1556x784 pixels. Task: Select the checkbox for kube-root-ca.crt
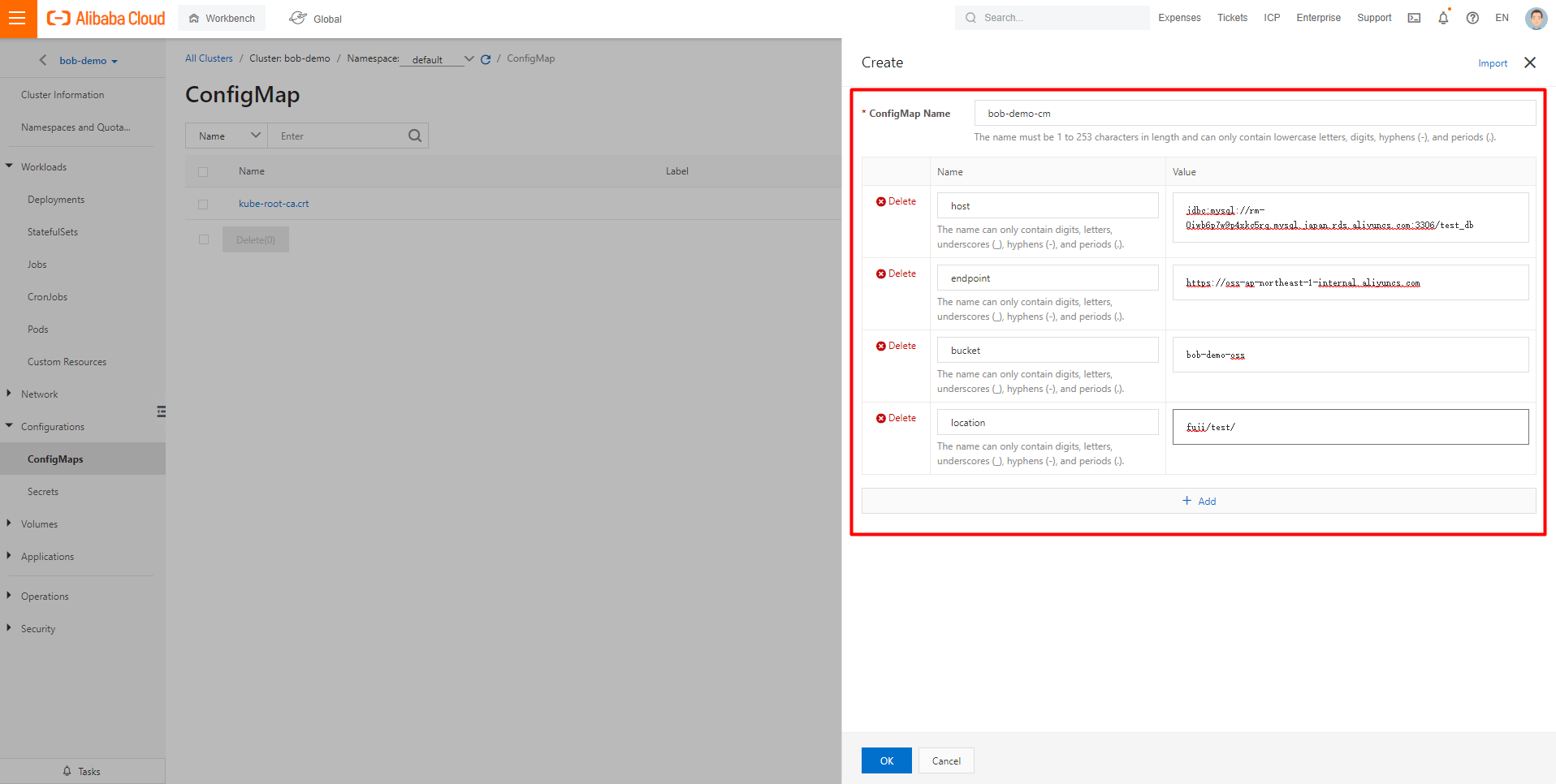click(203, 205)
